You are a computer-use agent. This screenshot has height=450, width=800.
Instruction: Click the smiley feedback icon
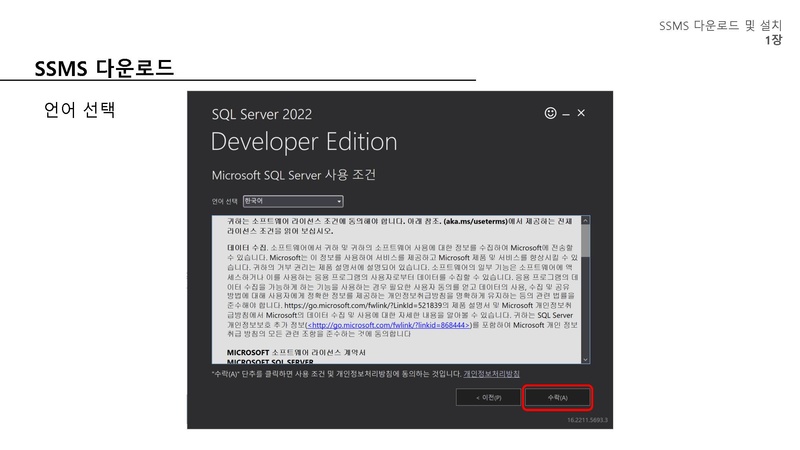coord(550,113)
